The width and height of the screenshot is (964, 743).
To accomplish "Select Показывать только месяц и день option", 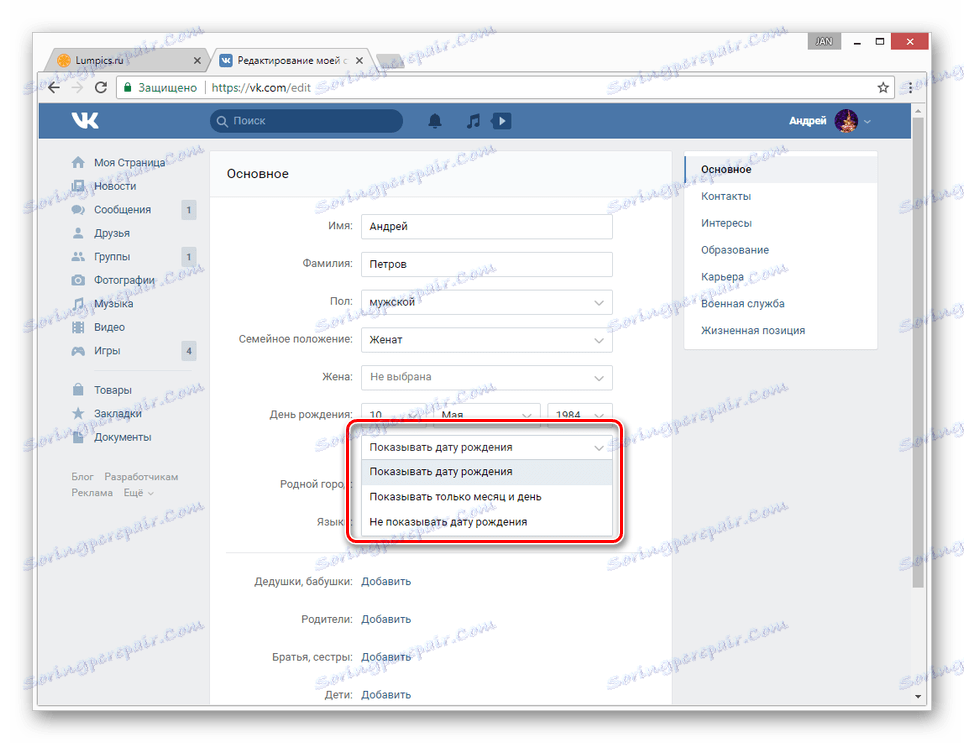I will coord(486,497).
